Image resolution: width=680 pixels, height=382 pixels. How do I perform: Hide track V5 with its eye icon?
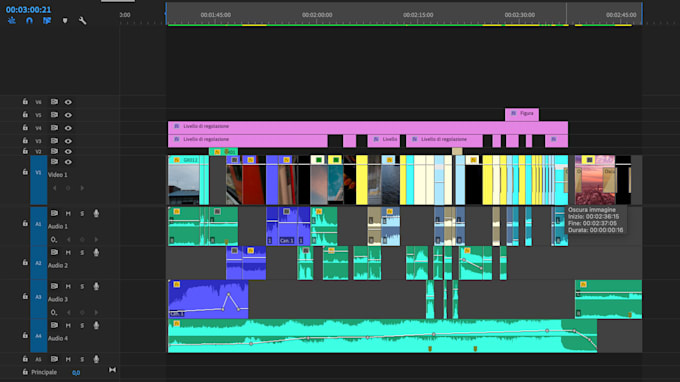click(x=68, y=115)
